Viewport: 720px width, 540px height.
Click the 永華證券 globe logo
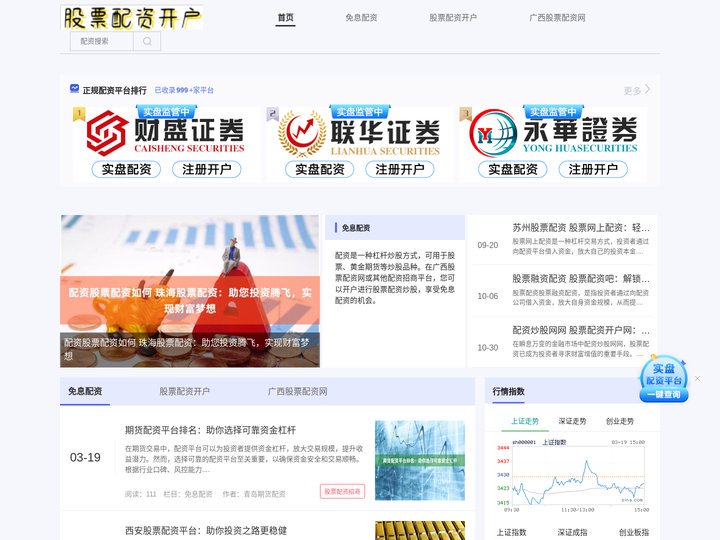tap(493, 133)
